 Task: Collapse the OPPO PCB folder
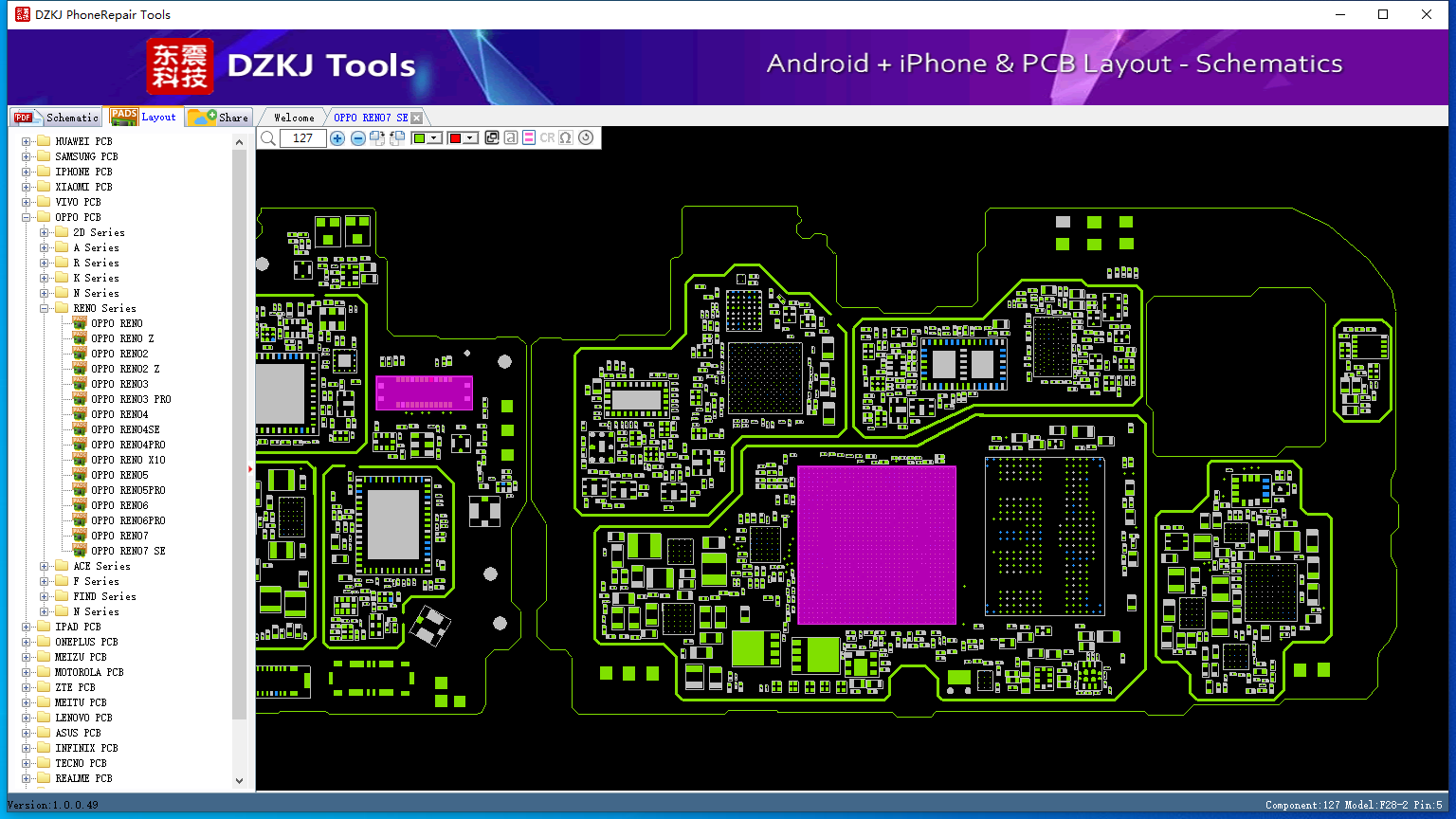(26, 217)
